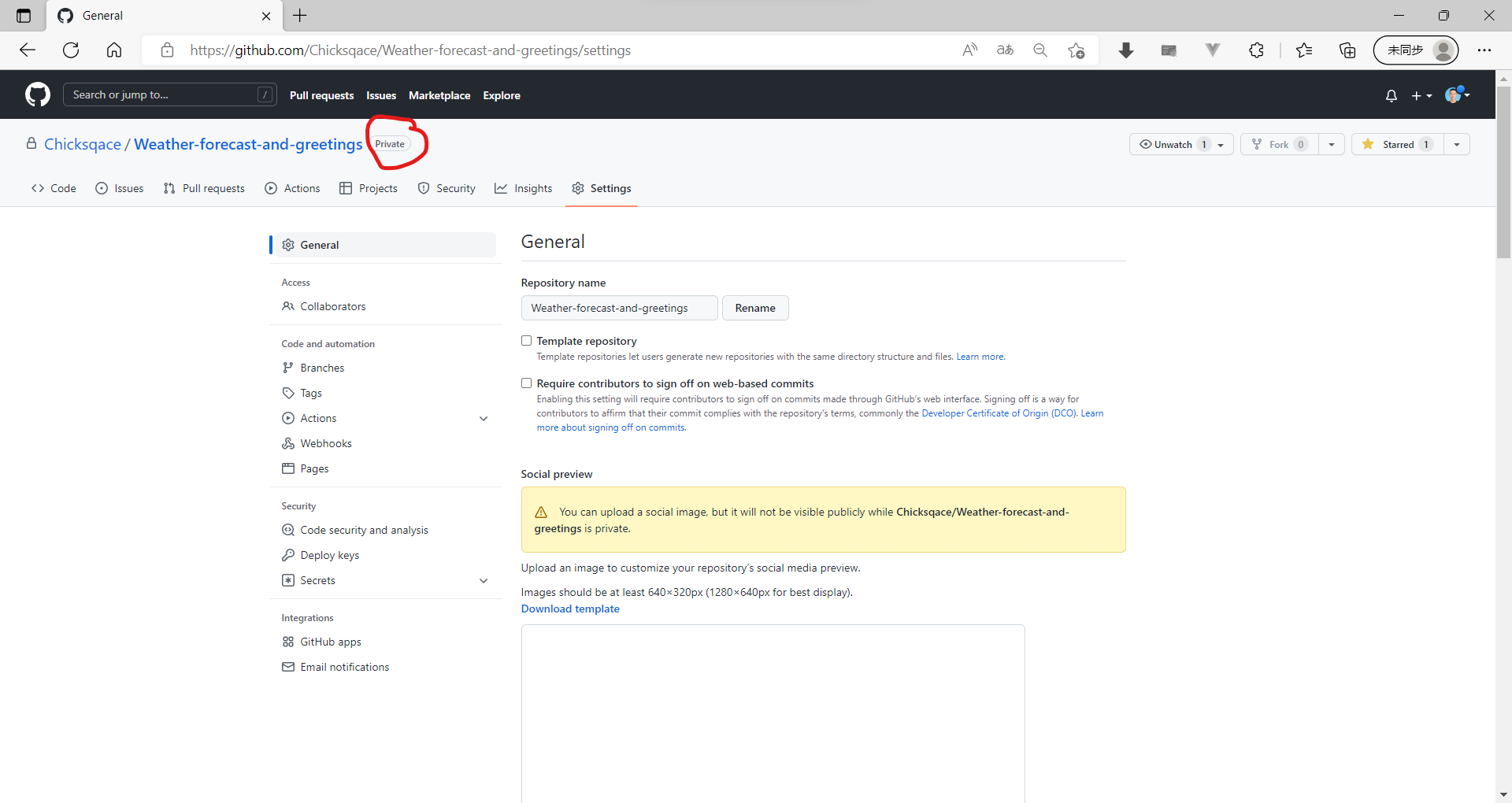The image size is (1512, 803).
Task: Check Require contributors to sign off
Action: tap(526, 383)
